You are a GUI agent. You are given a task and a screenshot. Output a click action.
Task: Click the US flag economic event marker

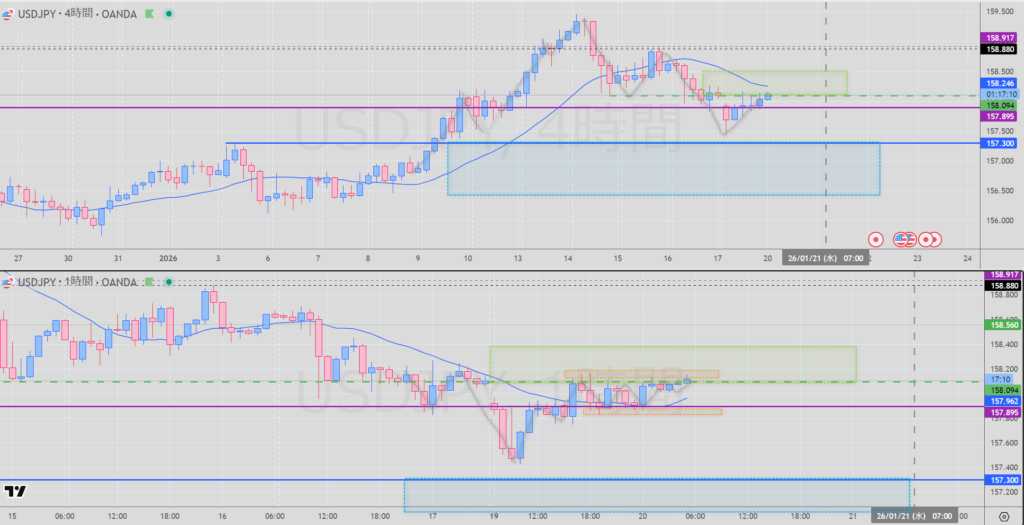(902, 239)
